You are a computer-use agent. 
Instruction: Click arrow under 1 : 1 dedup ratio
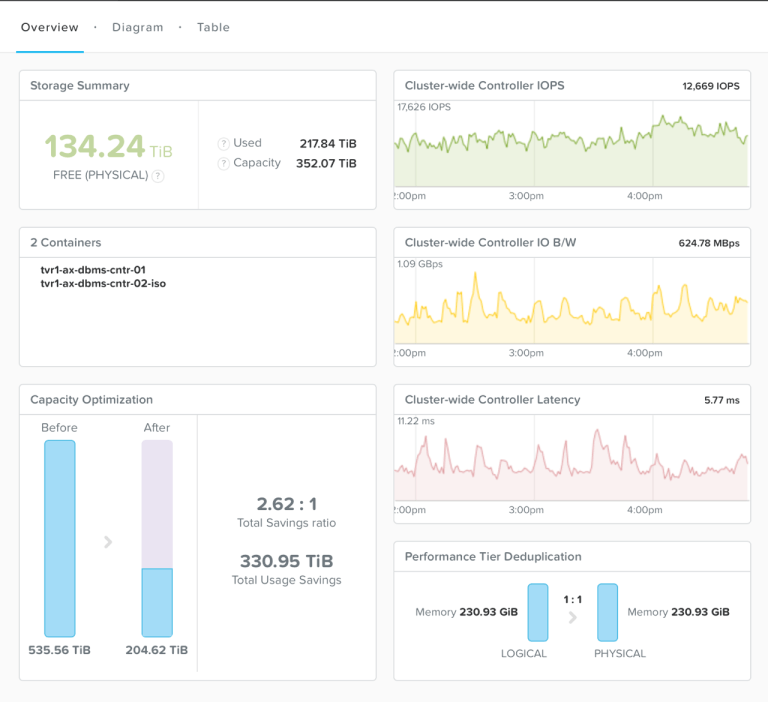573,618
